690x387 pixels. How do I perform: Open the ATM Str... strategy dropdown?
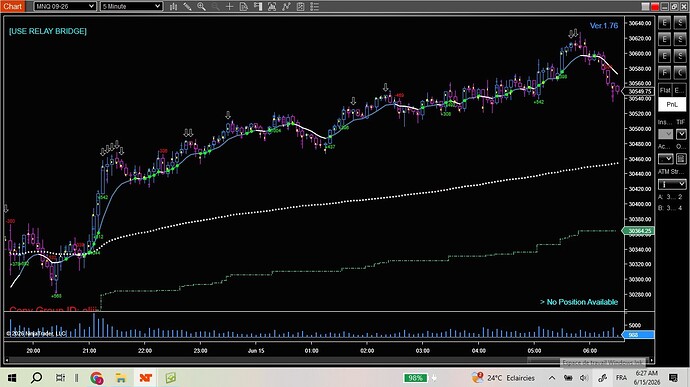pyautogui.click(x=672, y=184)
